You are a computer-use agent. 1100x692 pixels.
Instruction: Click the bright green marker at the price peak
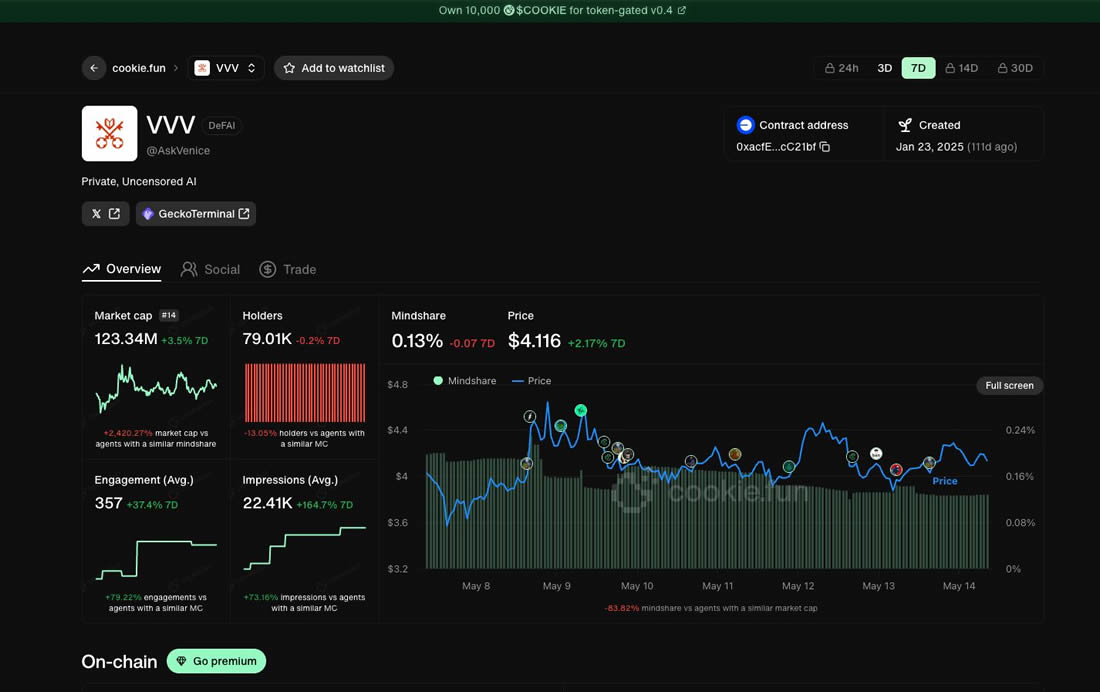pyautogui.click(x=581, y=411)
